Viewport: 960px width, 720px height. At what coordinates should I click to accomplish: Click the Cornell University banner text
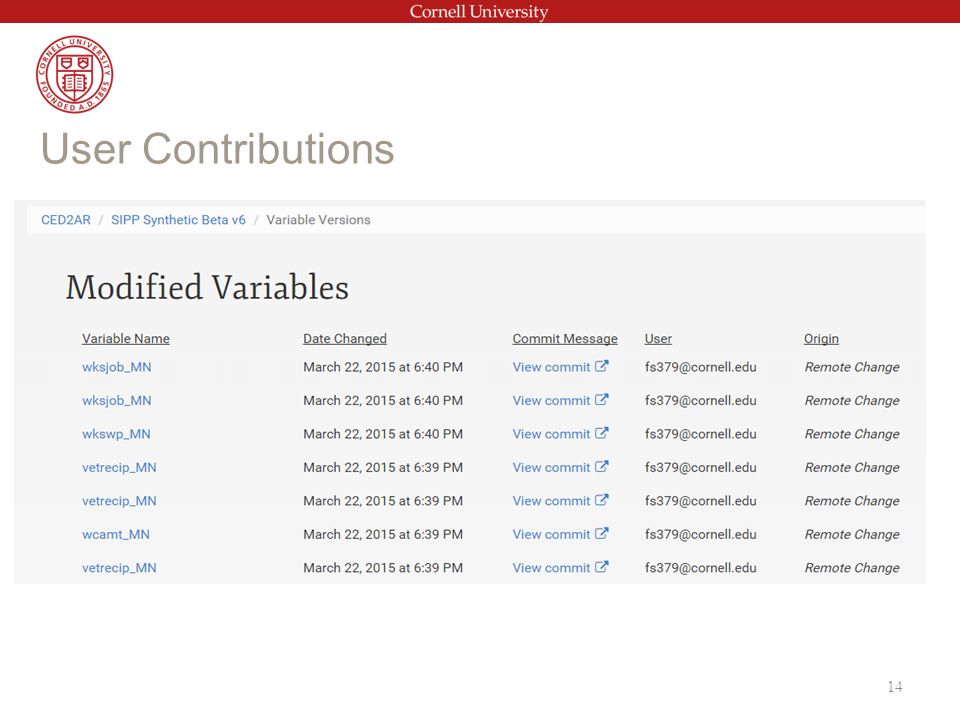click(479, 12)
